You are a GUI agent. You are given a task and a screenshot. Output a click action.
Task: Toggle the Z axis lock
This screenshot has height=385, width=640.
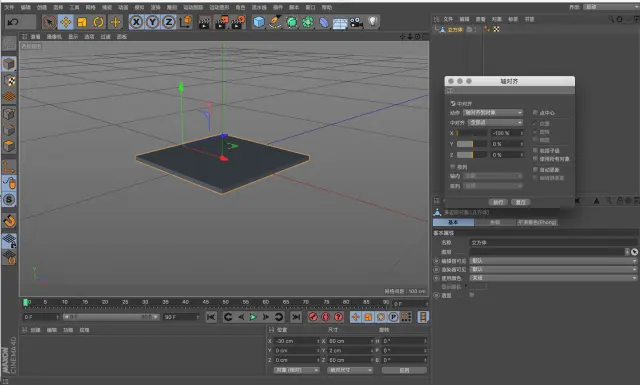coord(169,22)
